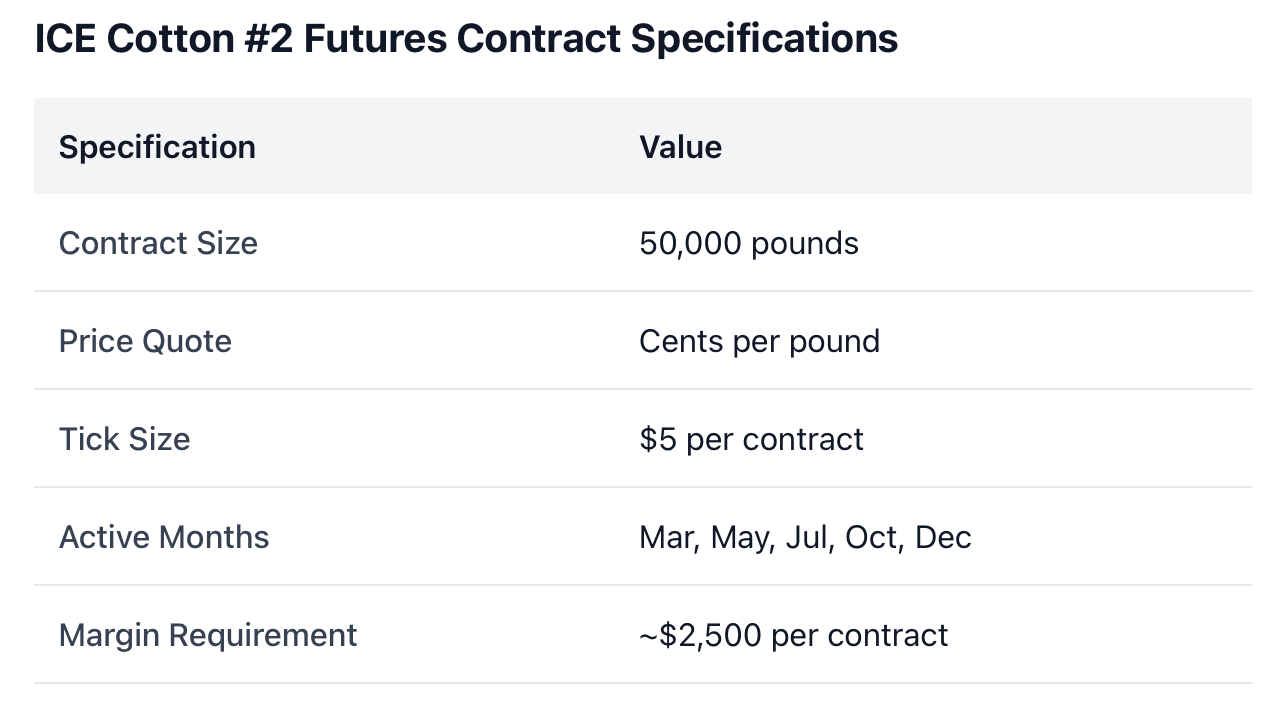Select the Mar, May, Jul, Oct, Dec value
The height and width of the screenshot is (721, 1288).
pyautogui.click(x=806, y=537)
